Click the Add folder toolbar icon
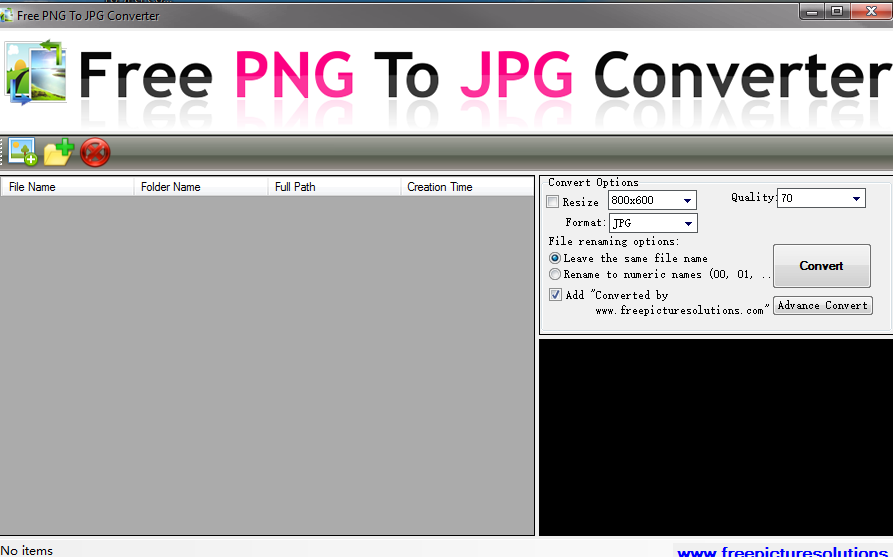Screen dimensions: 893x557 coord(59,151)
